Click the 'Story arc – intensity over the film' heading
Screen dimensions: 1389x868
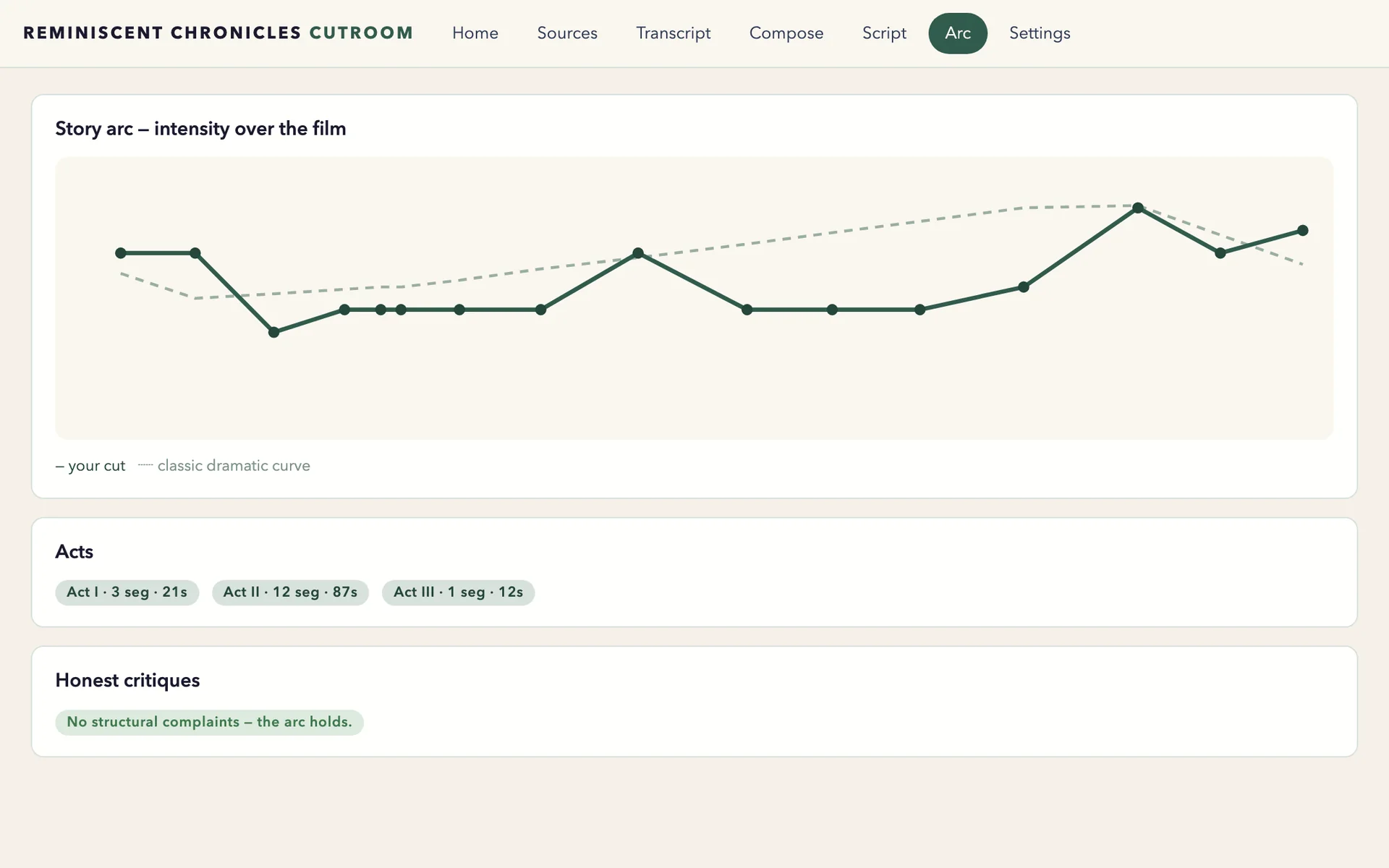pos(200,129)
